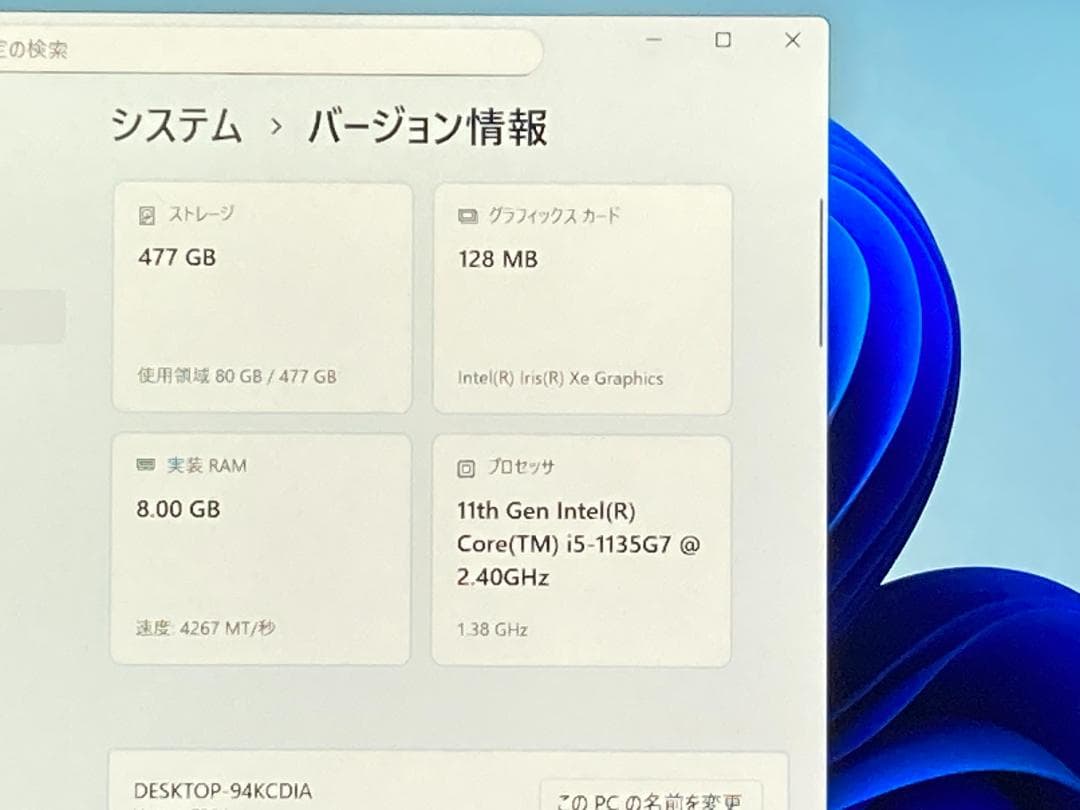1080x810 pixels.
Task: Select the 8.00 GB RAM tile
Action: [262, 547]
